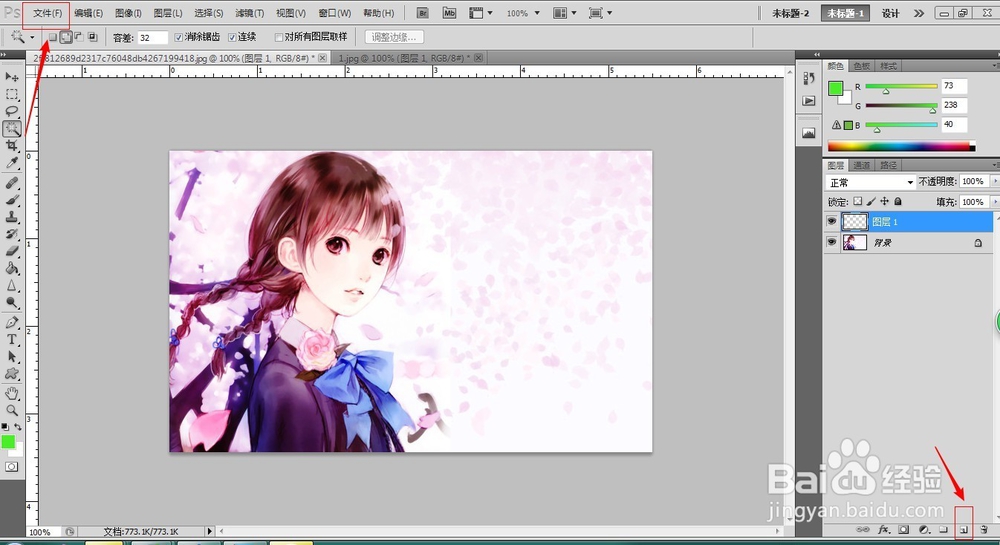This screenshot has width=1000, height=545.
Task: Select the Dodge tool
Action: click(x=11, y=303)
